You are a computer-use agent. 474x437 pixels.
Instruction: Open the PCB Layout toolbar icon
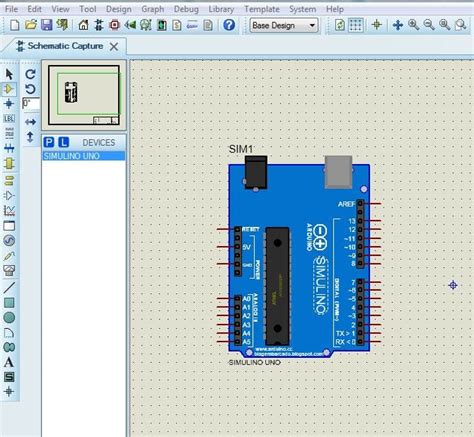(x=114, y=25)
